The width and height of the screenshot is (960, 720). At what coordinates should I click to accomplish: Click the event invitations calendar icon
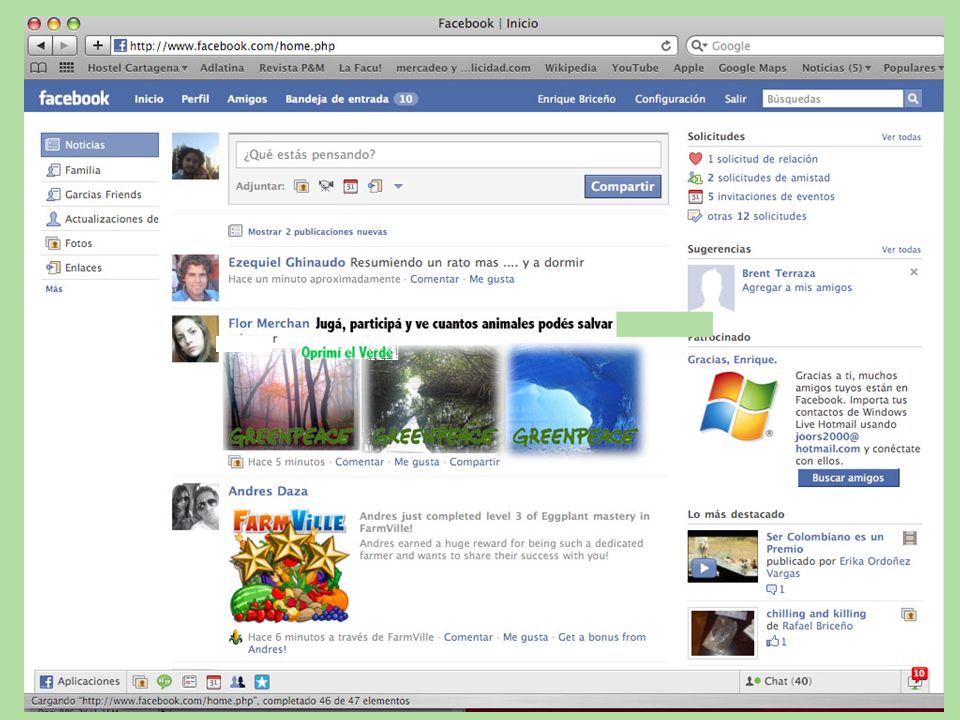coord(695,197)
